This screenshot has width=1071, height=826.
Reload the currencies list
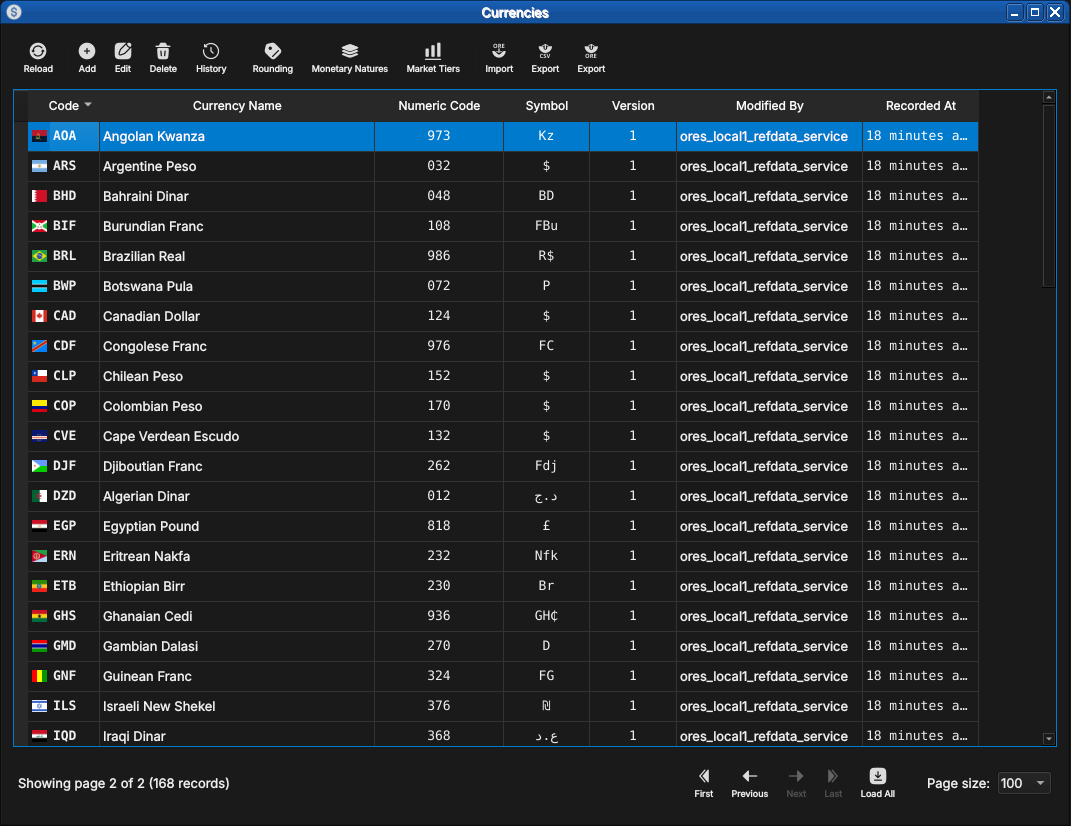pyautogui.click(x=38, y=58)
